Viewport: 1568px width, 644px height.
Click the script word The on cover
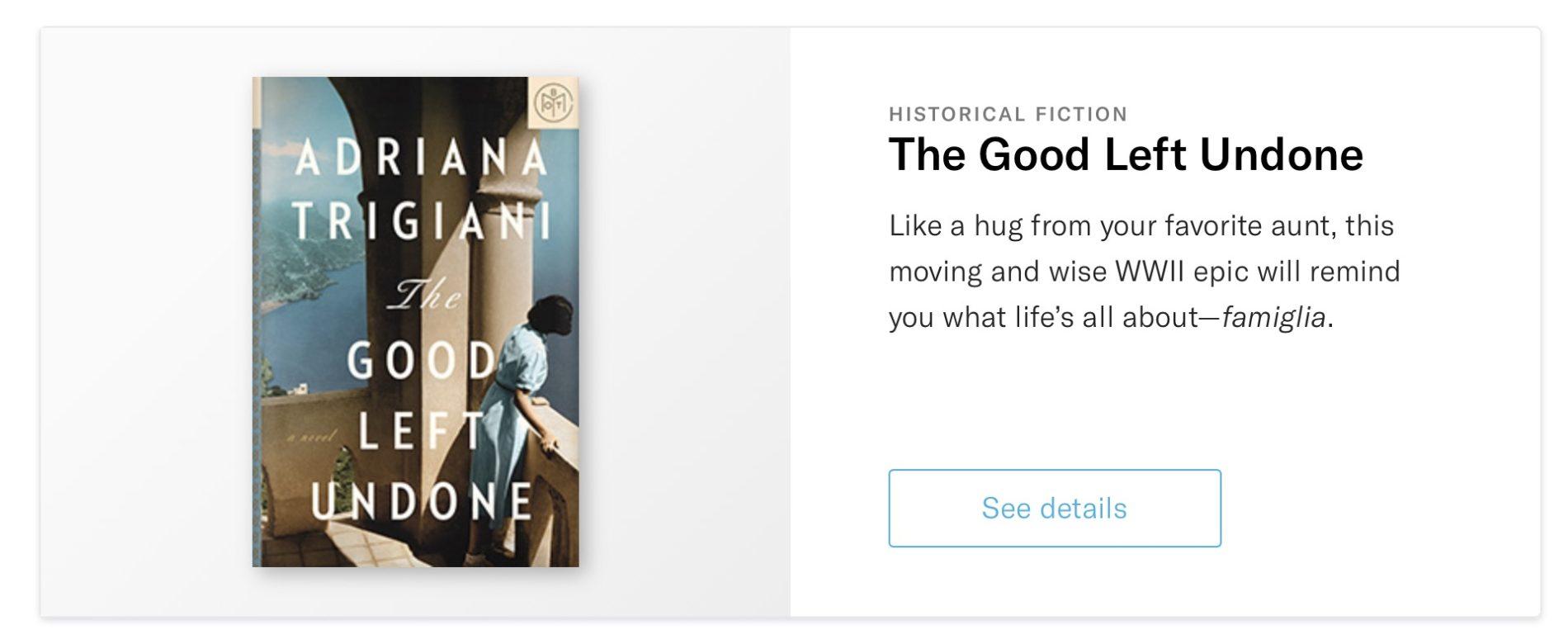(x=427, y=292)
